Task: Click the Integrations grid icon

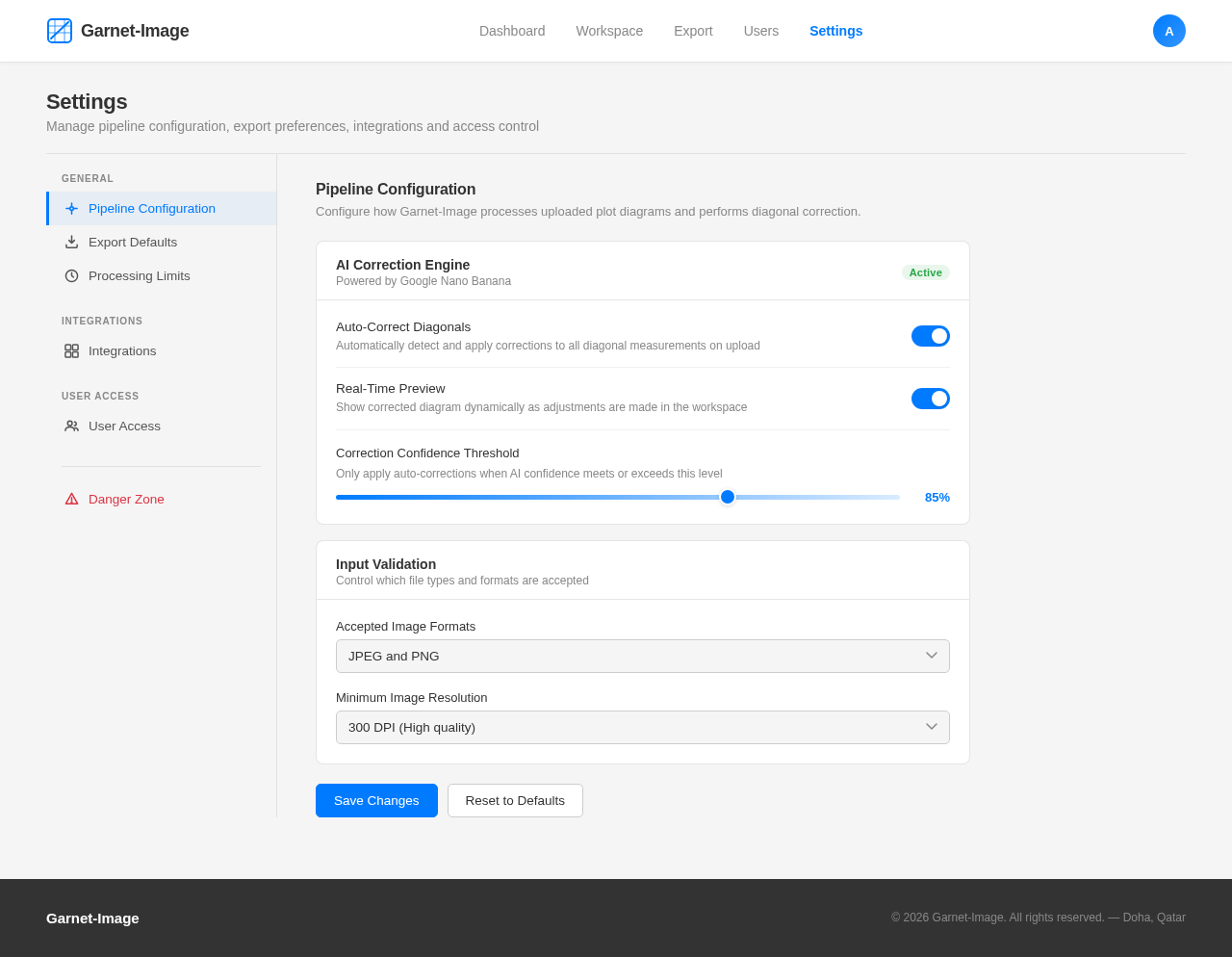Action: [70, 350]
